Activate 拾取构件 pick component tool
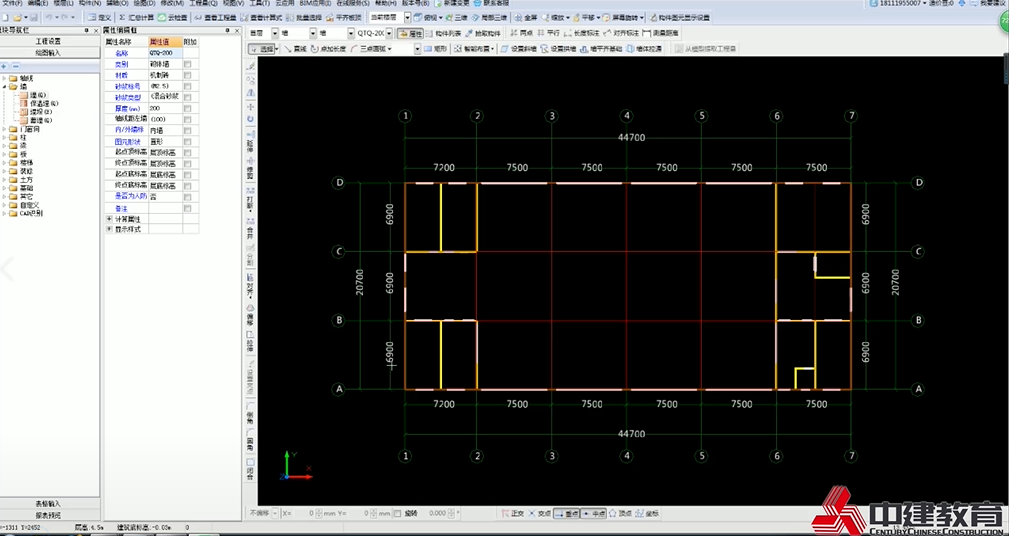This screenshot has width=1009, height=536. click(x=483, y=33)
